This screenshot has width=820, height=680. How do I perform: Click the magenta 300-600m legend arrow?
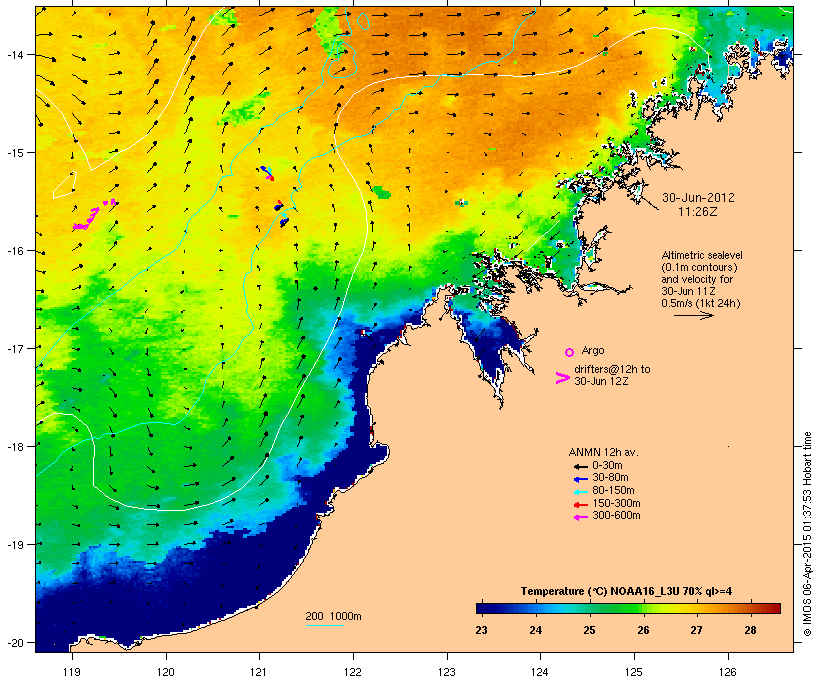click(580, 517)
